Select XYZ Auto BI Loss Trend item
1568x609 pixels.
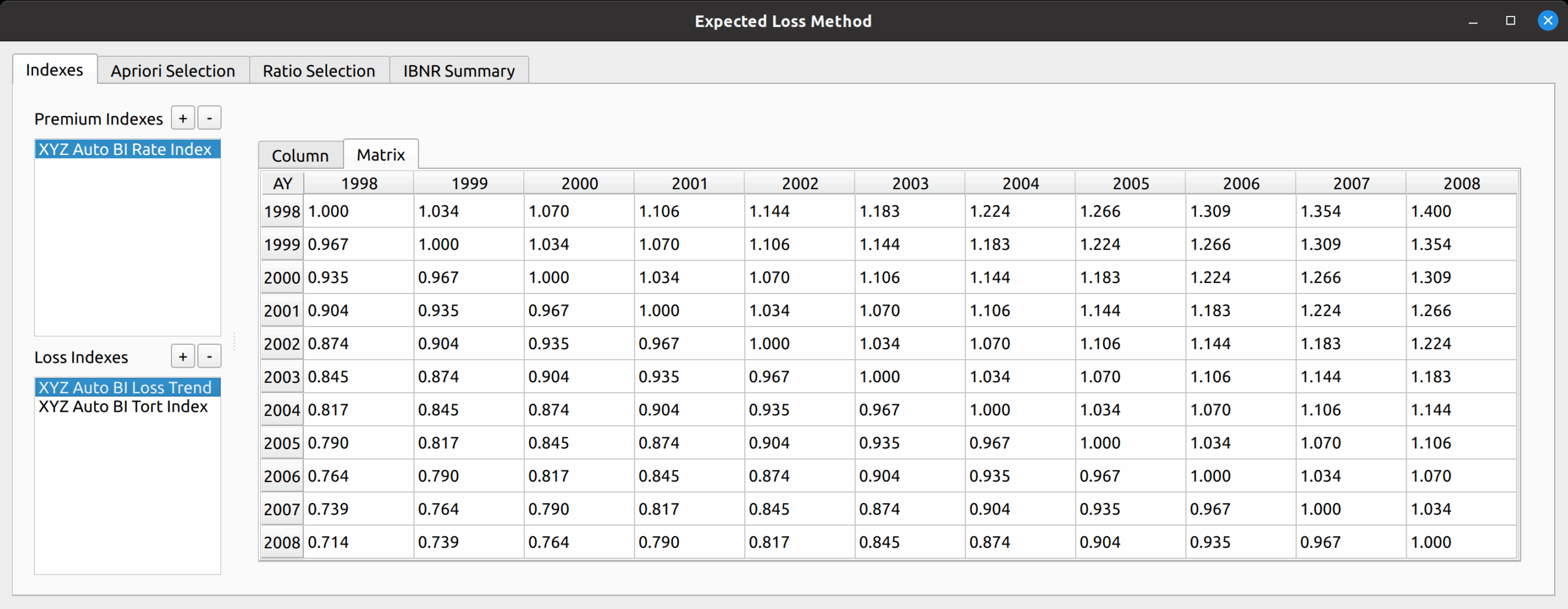click(x=125, y=388)
